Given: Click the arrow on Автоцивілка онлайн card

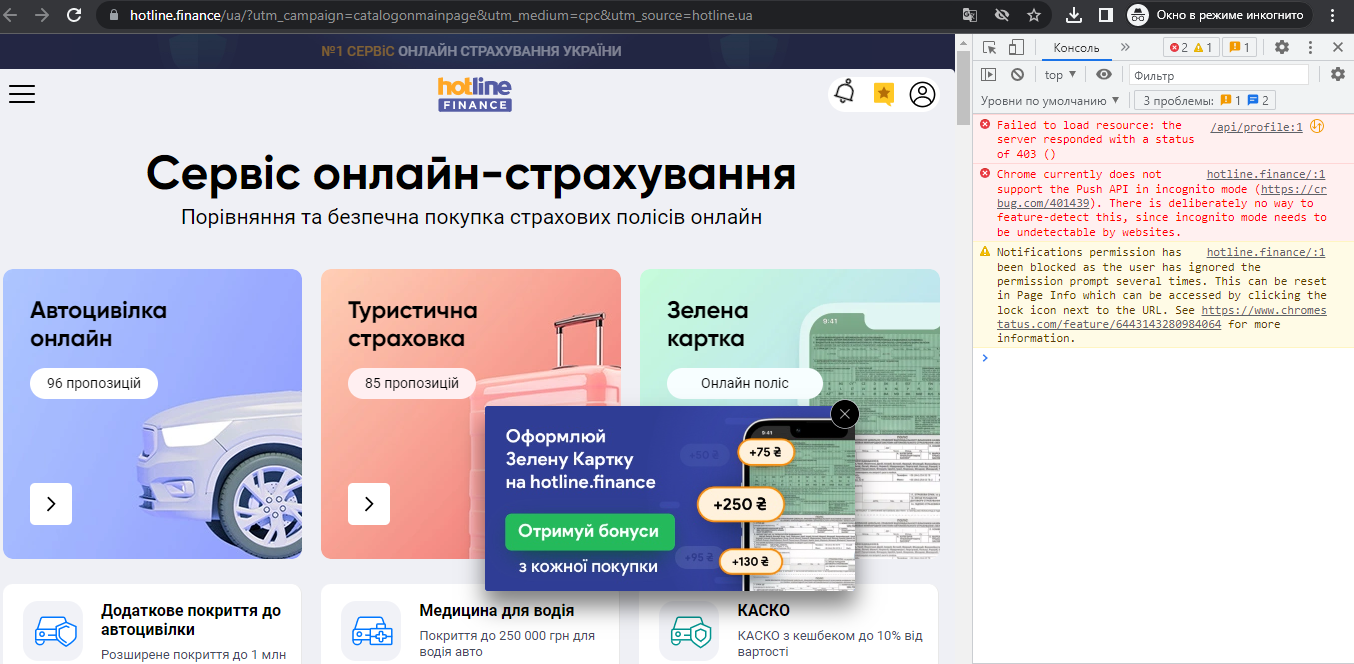Looking at the screenshot, I should coord(51,504).
